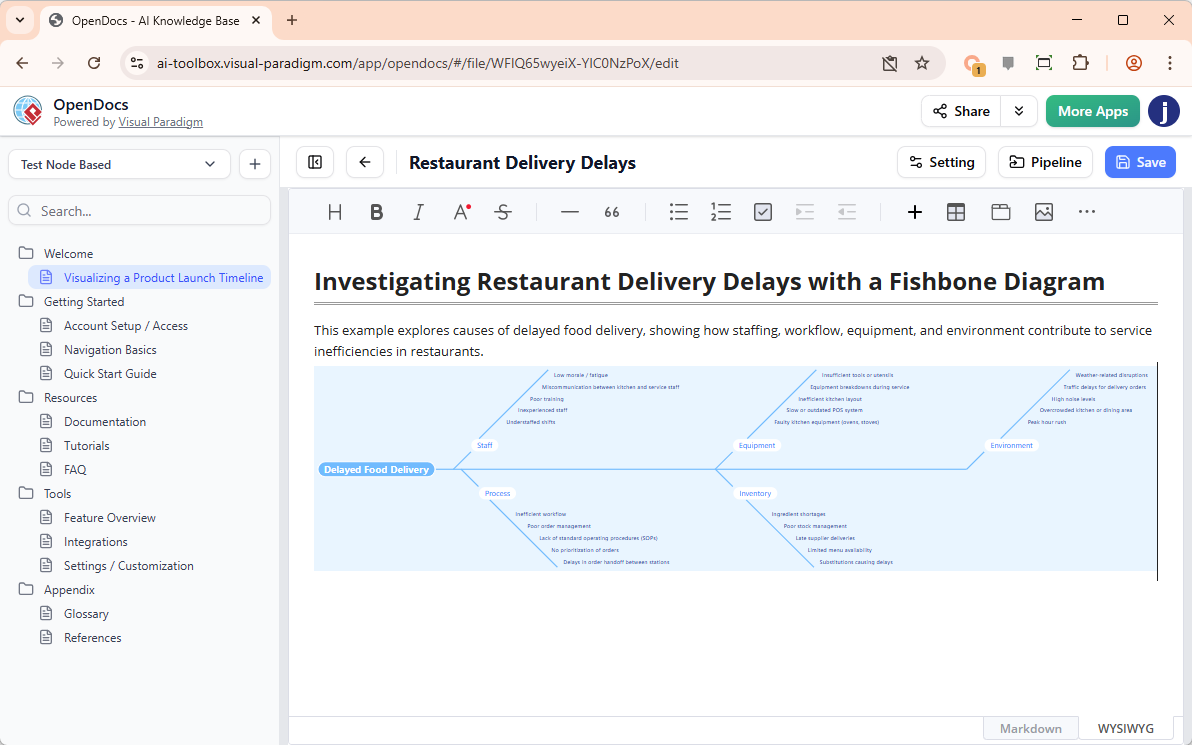
Task: Open the Test Node Based dropdown
Action: pyautogui.click(x=119, y=164)
